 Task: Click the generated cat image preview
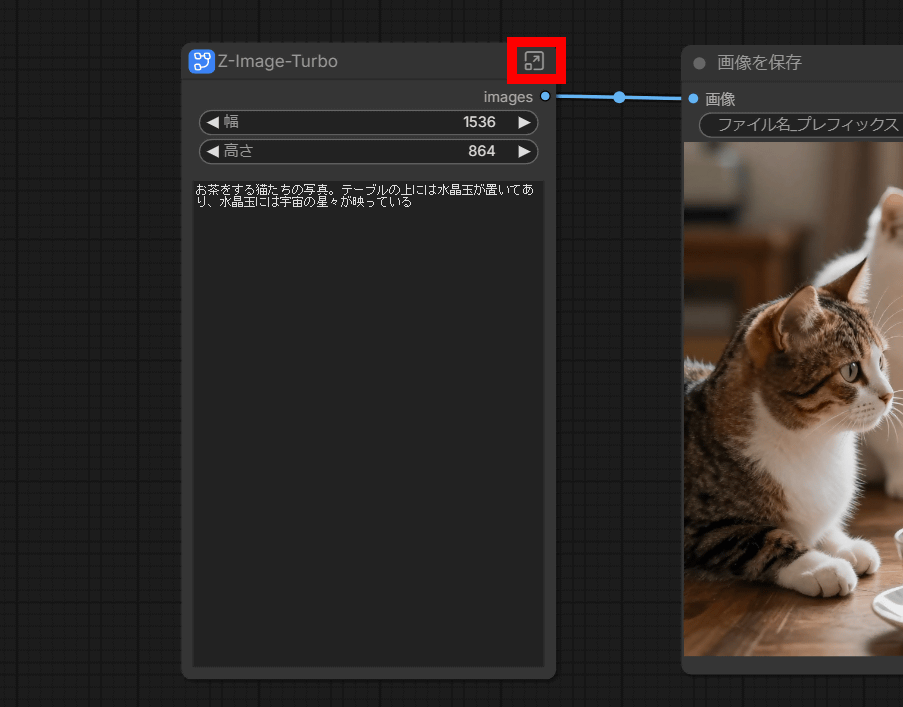[x=790, y=400]
